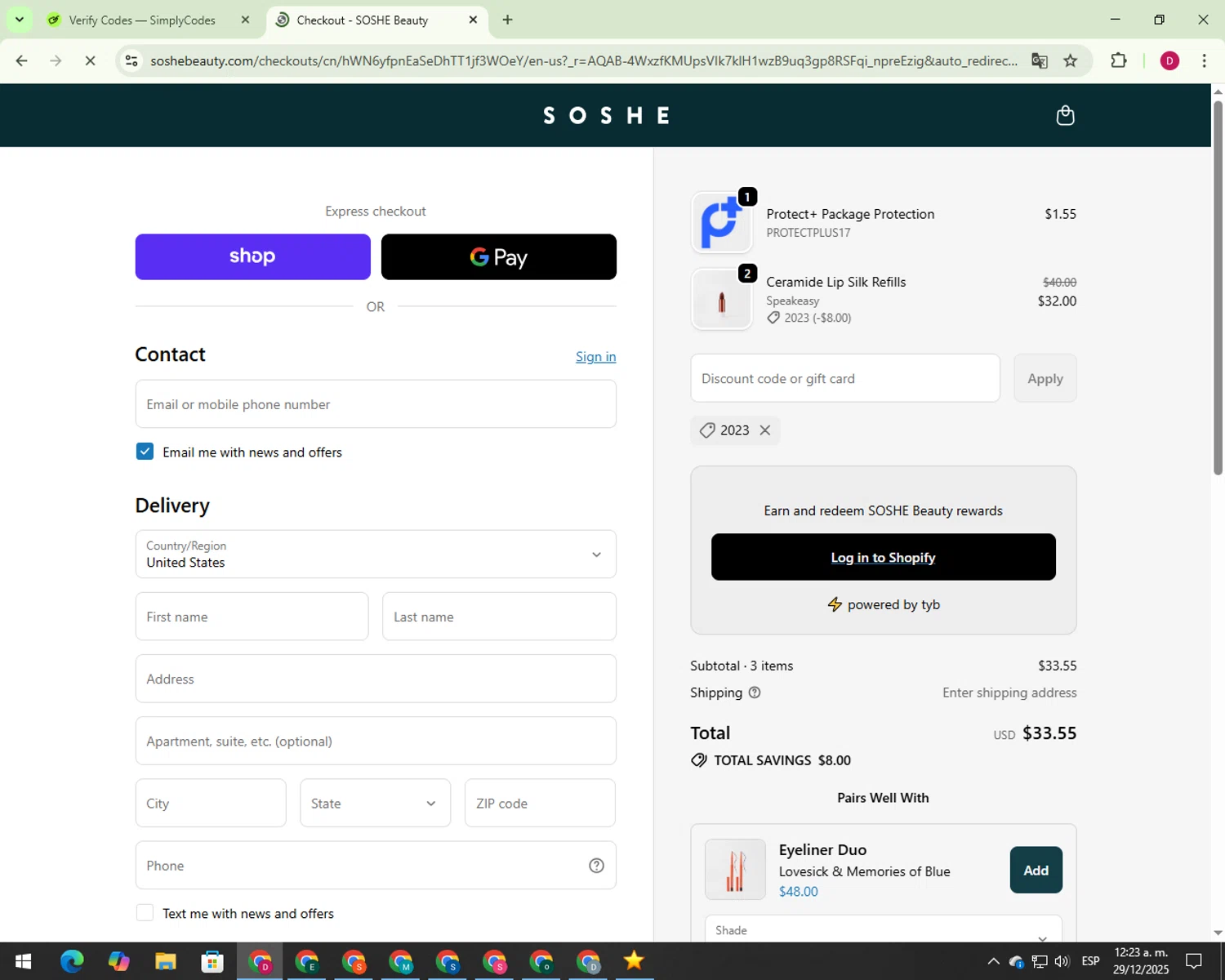The width and height of the screenshot is (1225, 980).
Task: Click the ZIP code field
Action: [540, 803]
